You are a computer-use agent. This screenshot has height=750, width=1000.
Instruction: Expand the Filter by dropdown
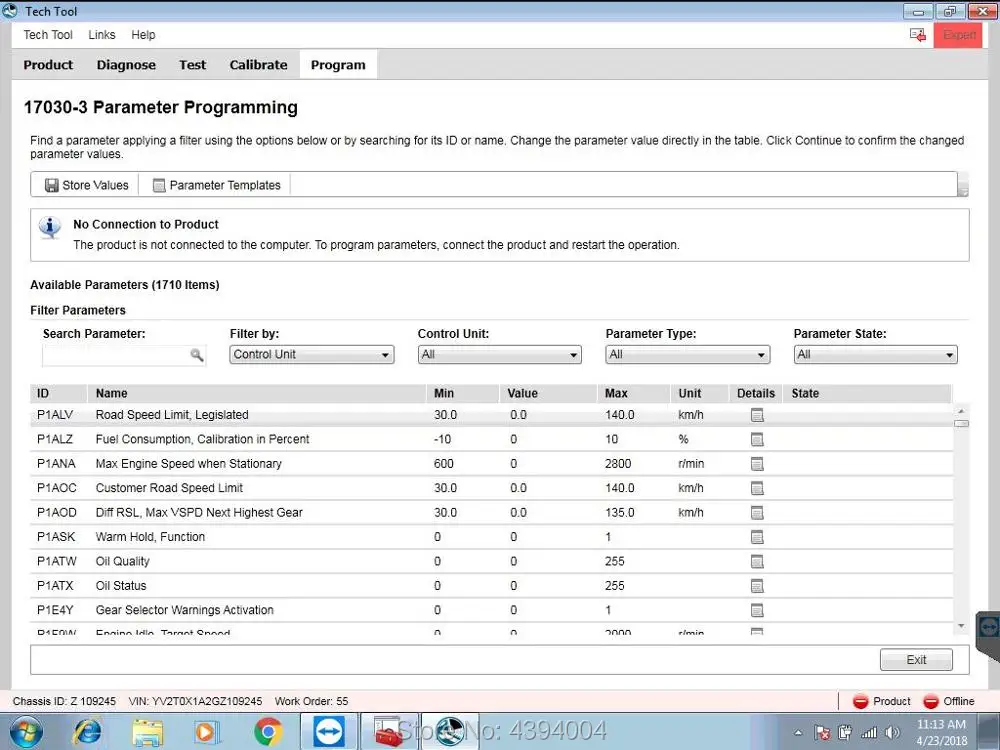click(311, 355)
